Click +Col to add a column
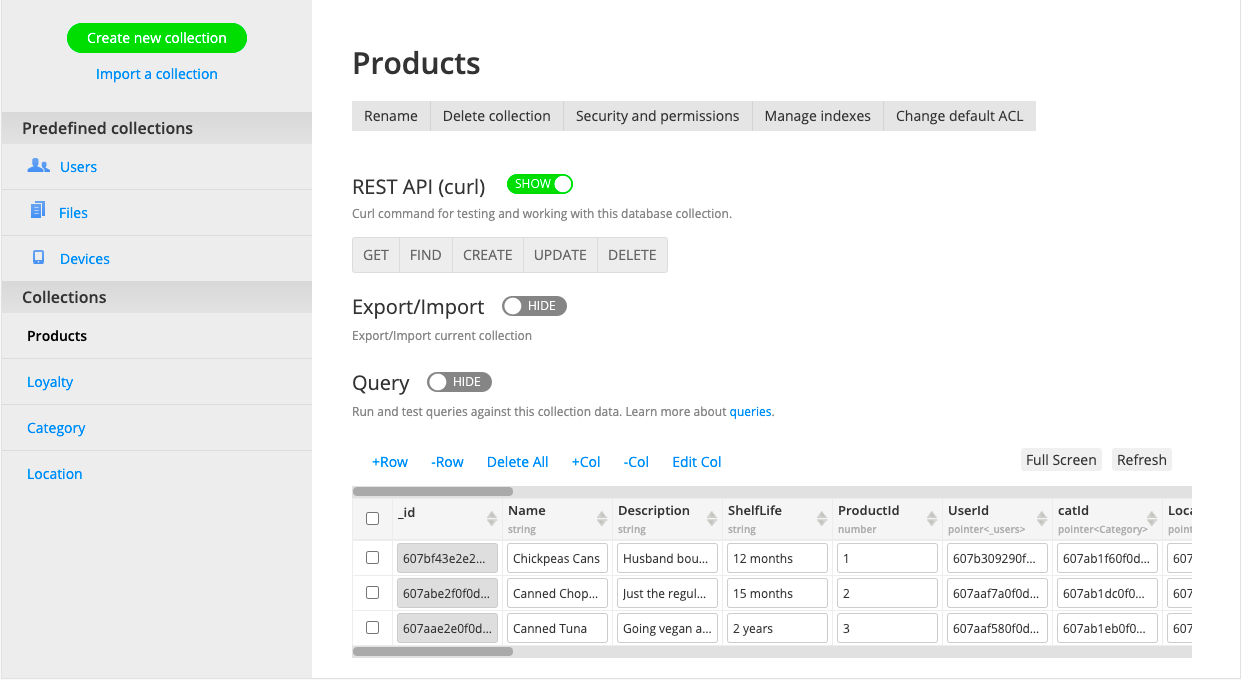The image size is (1241, 680). tap(586, 462)
